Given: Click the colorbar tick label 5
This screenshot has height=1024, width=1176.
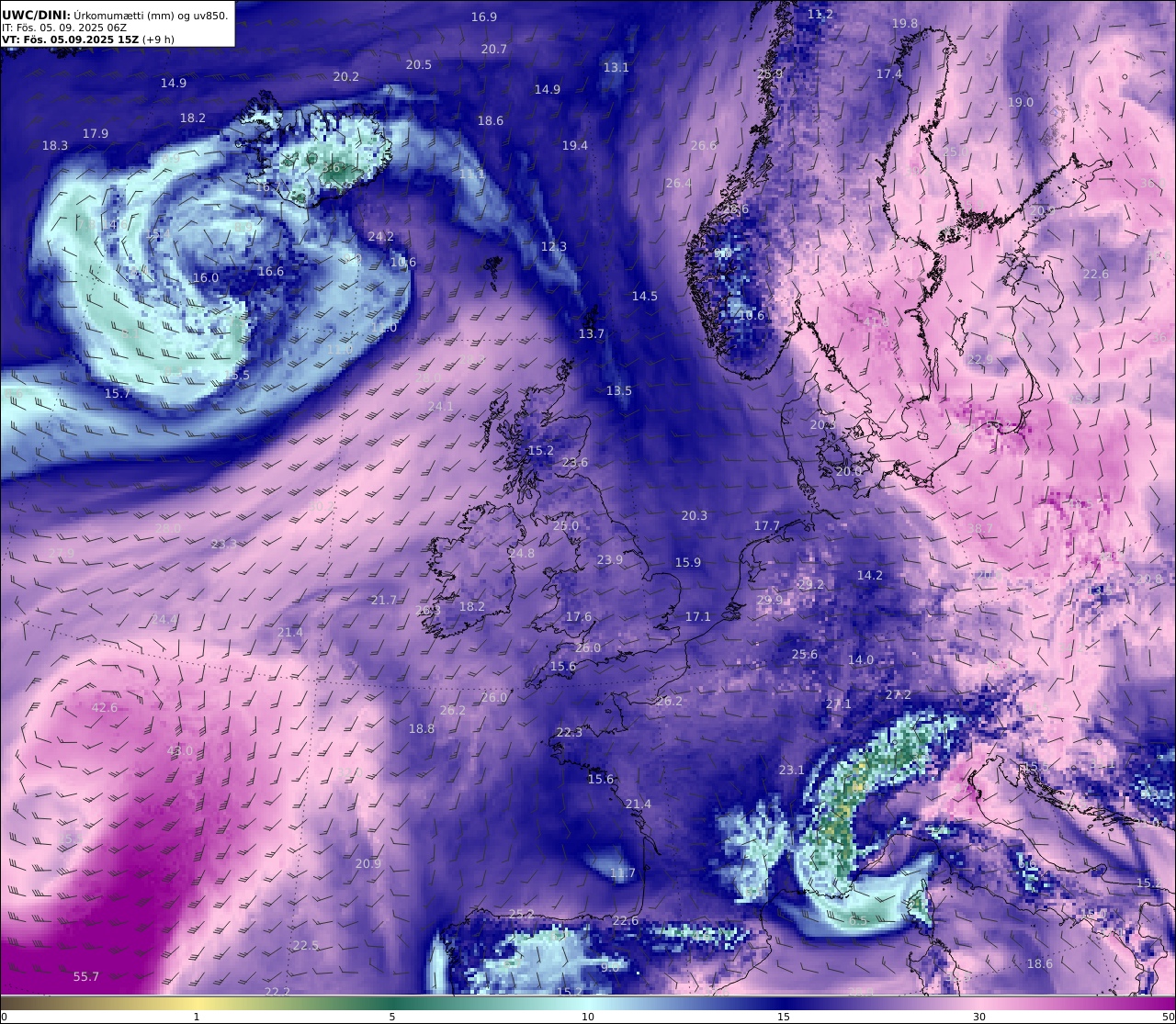Looking at the screenshot, I should point(392,1017).
